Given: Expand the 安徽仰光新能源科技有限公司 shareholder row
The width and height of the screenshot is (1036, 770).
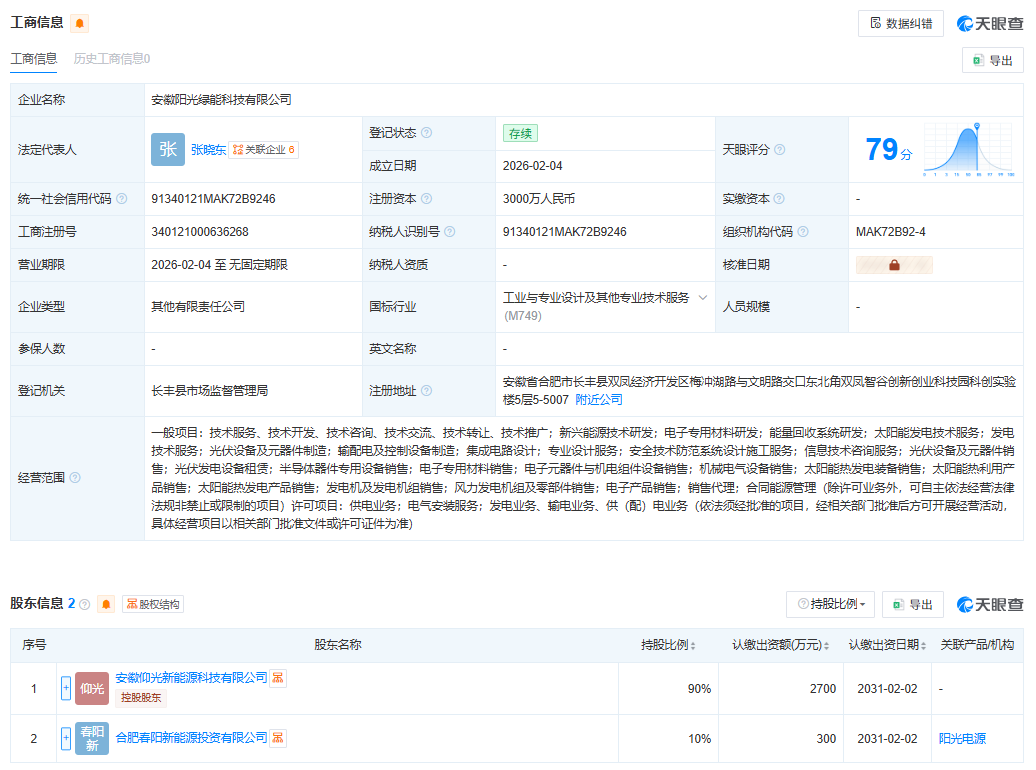Looking at the screenshot, I should pos(66,688).
